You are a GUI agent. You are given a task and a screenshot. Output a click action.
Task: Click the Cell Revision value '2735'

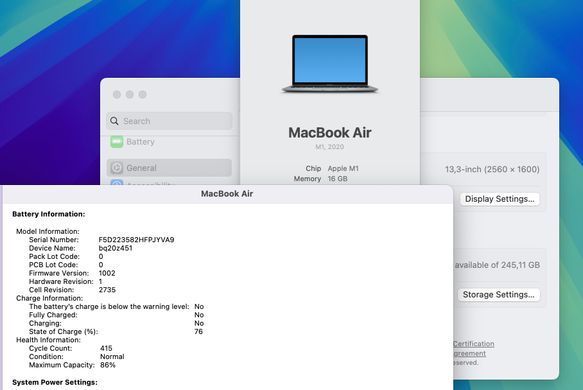107,290
